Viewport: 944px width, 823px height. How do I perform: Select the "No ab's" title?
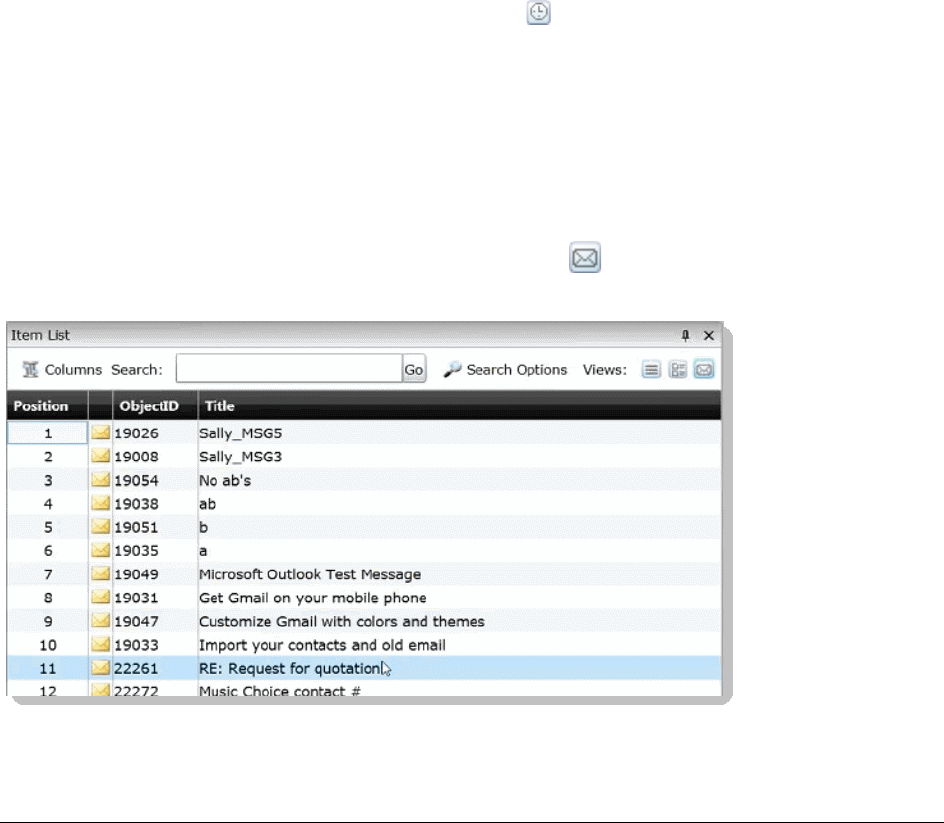(225, 480)
